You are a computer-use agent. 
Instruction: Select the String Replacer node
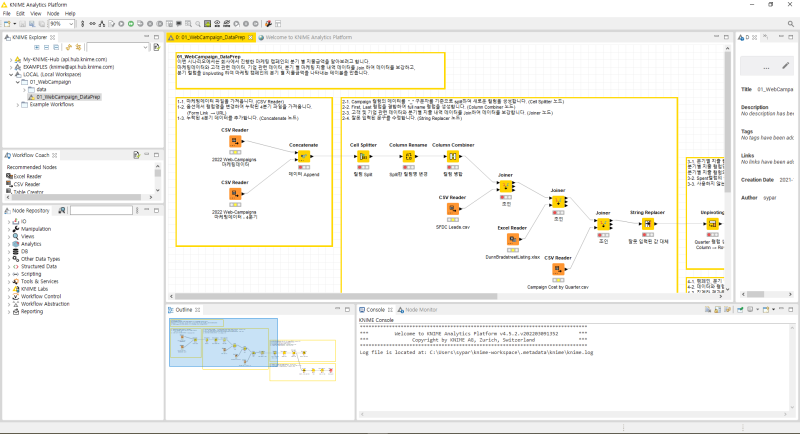pos(647,223)
